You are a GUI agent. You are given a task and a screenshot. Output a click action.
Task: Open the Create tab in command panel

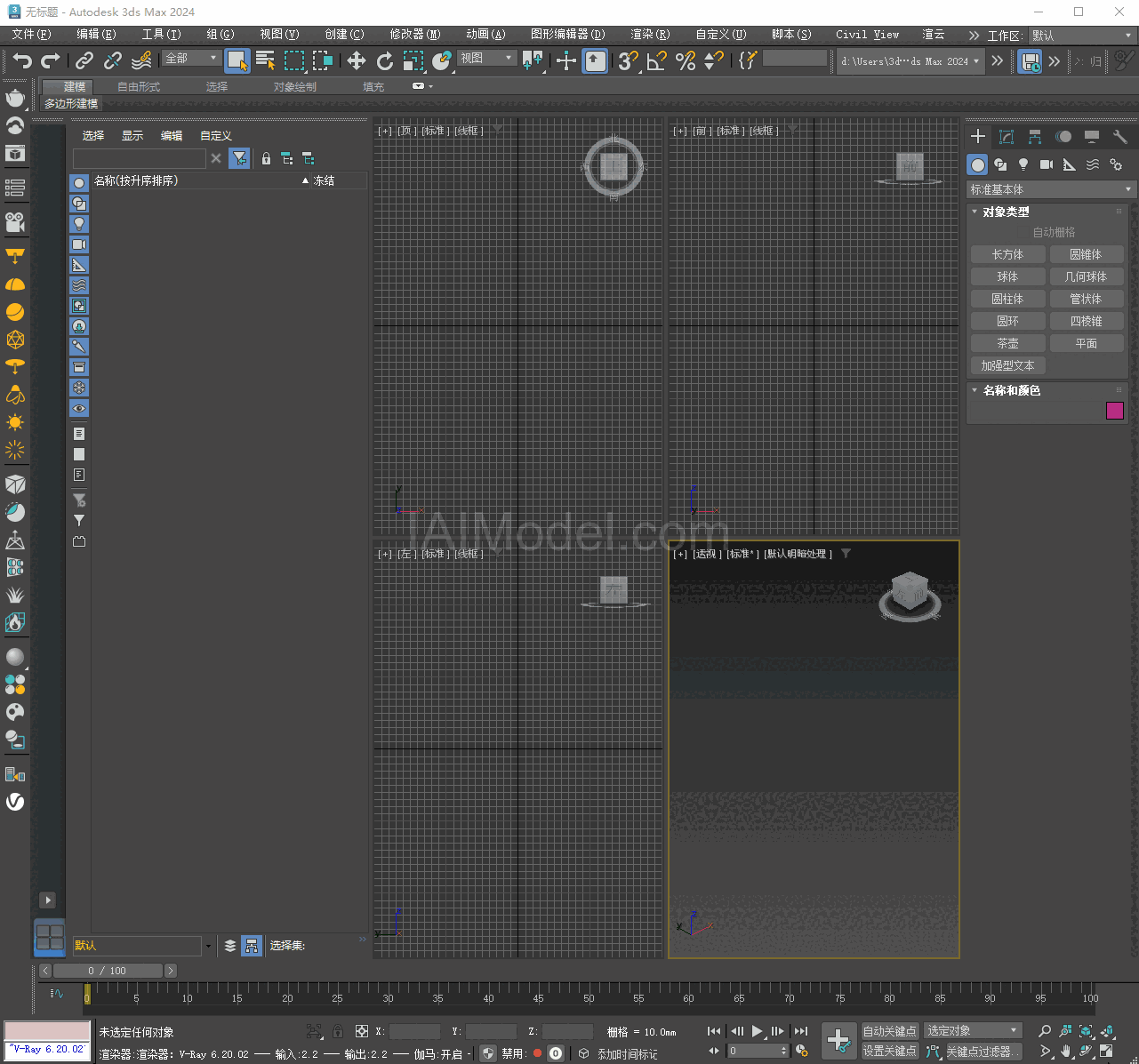click(x=978, y=136)
